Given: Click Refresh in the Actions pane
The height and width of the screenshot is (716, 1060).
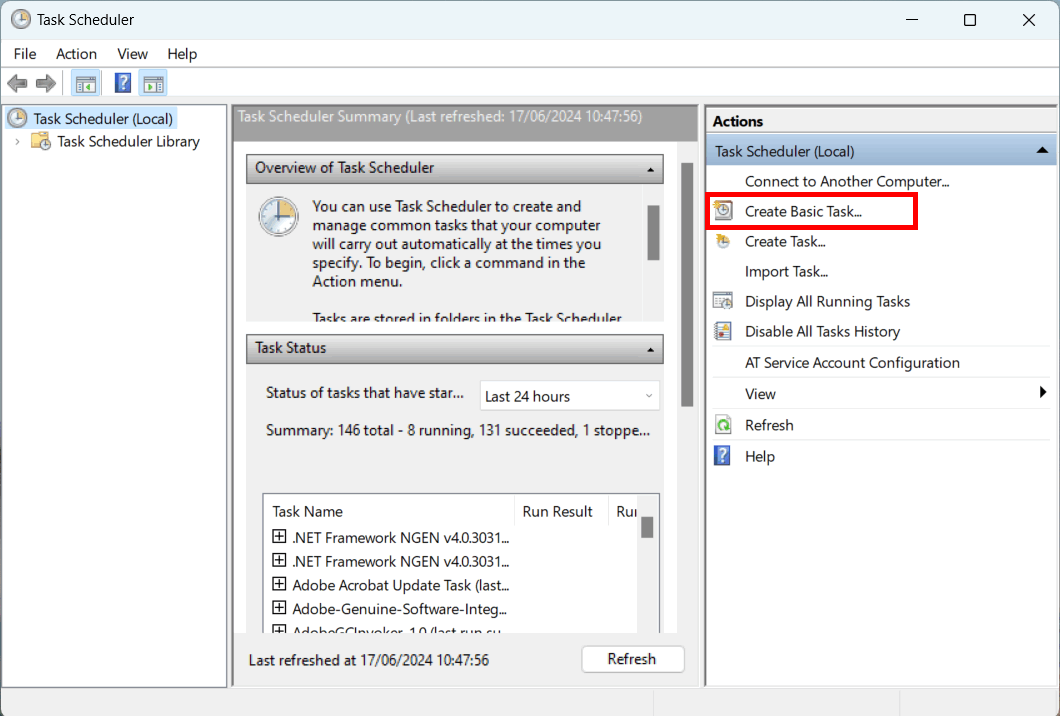Looking at the screenshot, I should click(x=768, y=426).
